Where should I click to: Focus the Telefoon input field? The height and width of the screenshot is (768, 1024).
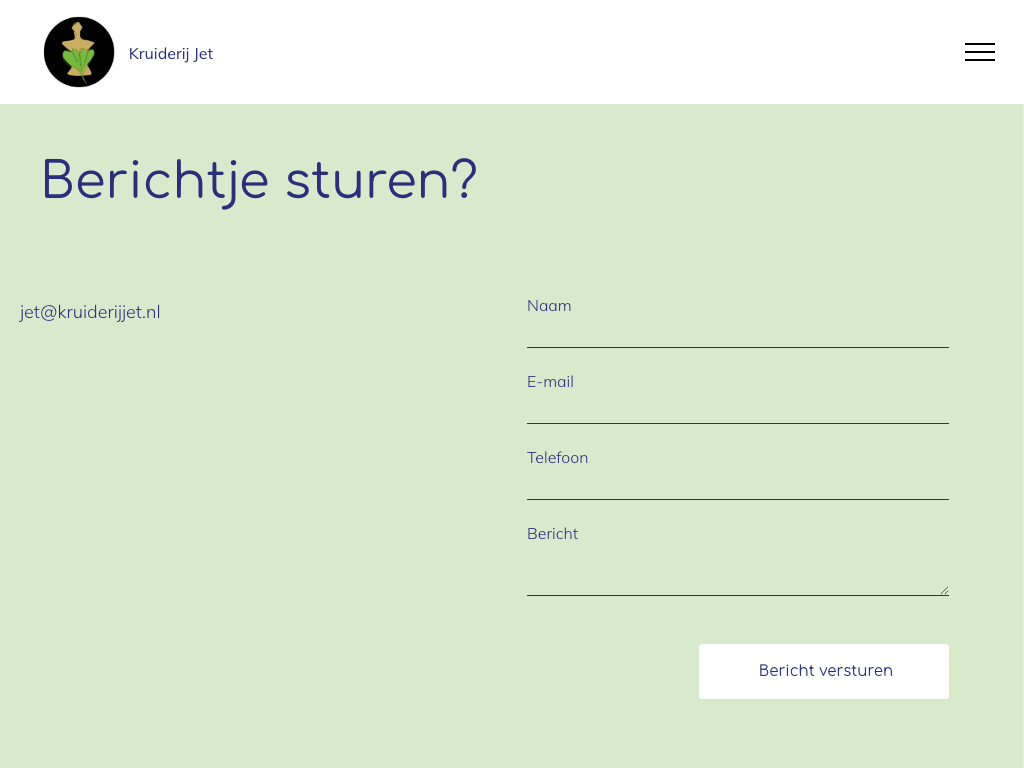coord(737,485)
